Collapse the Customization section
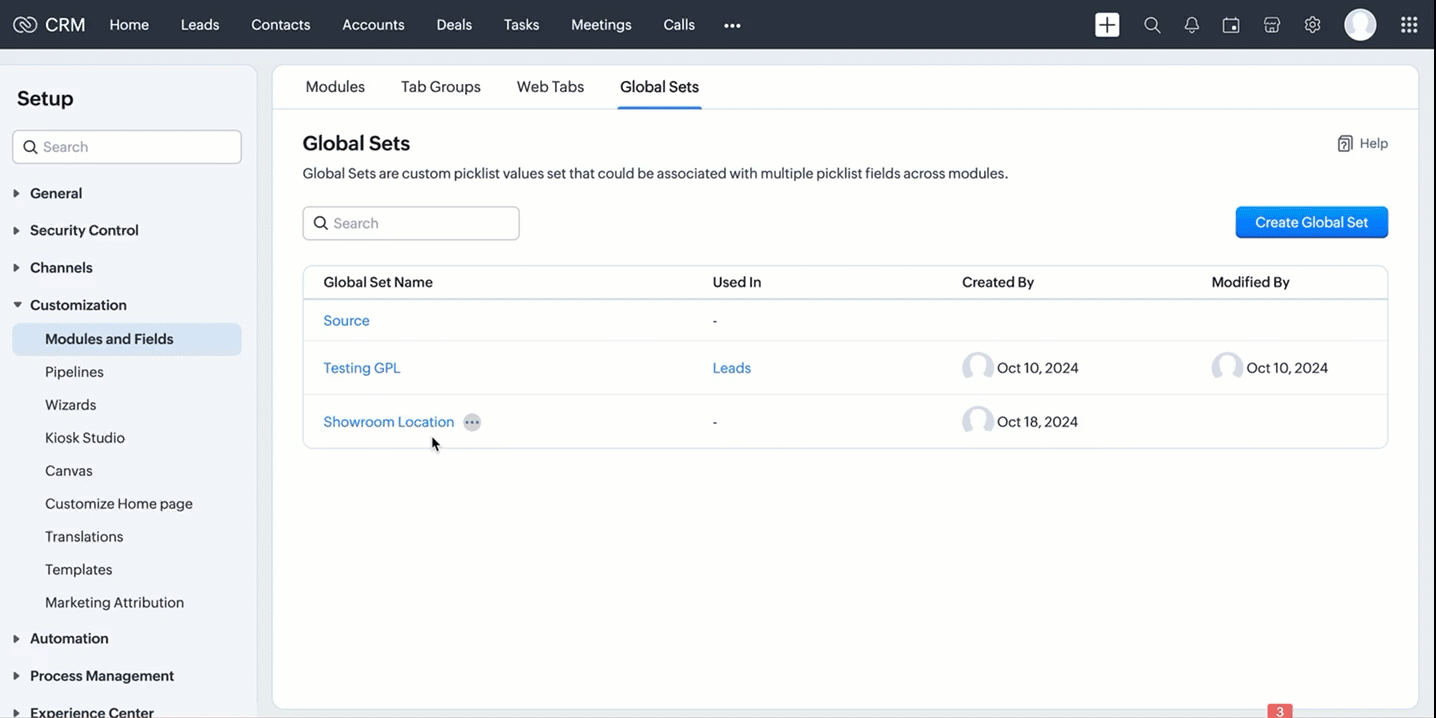The width and height of the screenshot is (1436, 718). (78, 305)
